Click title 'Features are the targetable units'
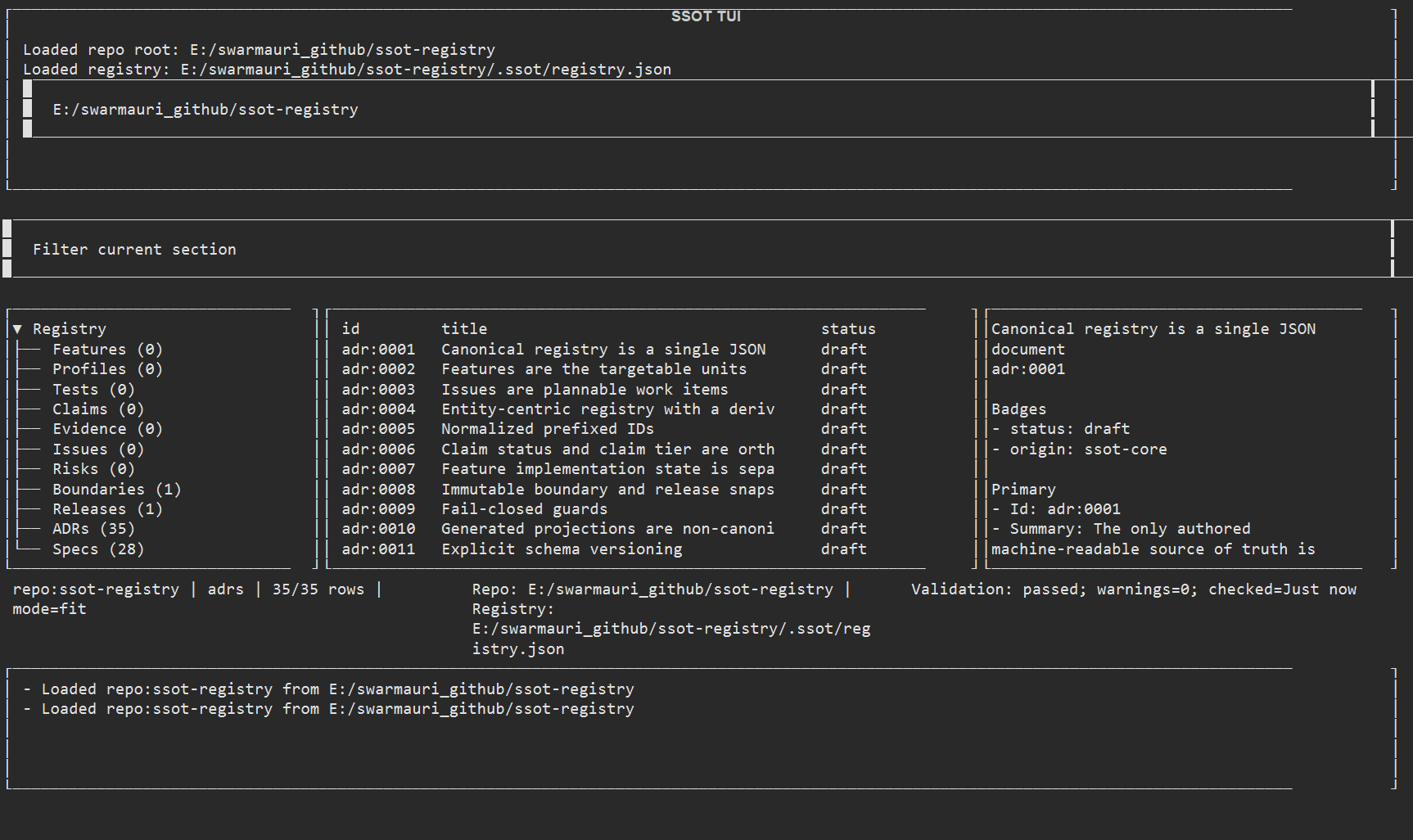 tap(594, 369)
